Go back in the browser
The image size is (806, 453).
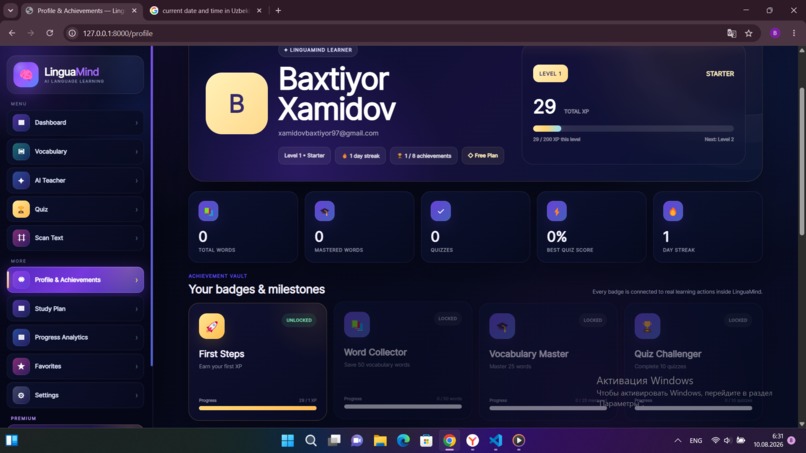pos(12,33)
